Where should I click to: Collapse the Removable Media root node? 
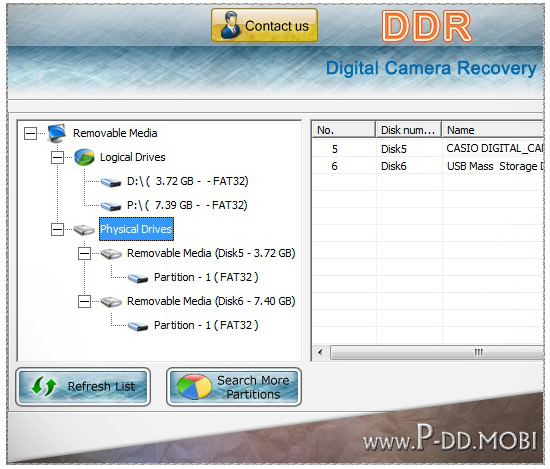[30, 133]
